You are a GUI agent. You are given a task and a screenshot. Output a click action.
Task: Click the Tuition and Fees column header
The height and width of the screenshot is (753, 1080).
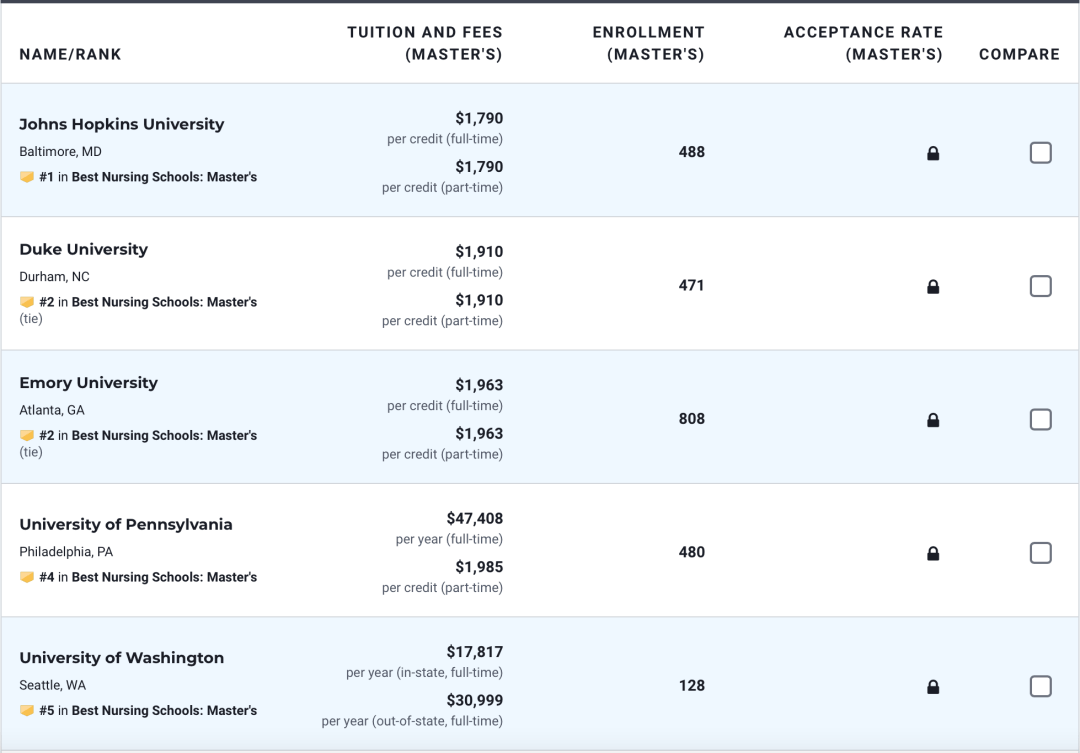[x=425, y=43]
